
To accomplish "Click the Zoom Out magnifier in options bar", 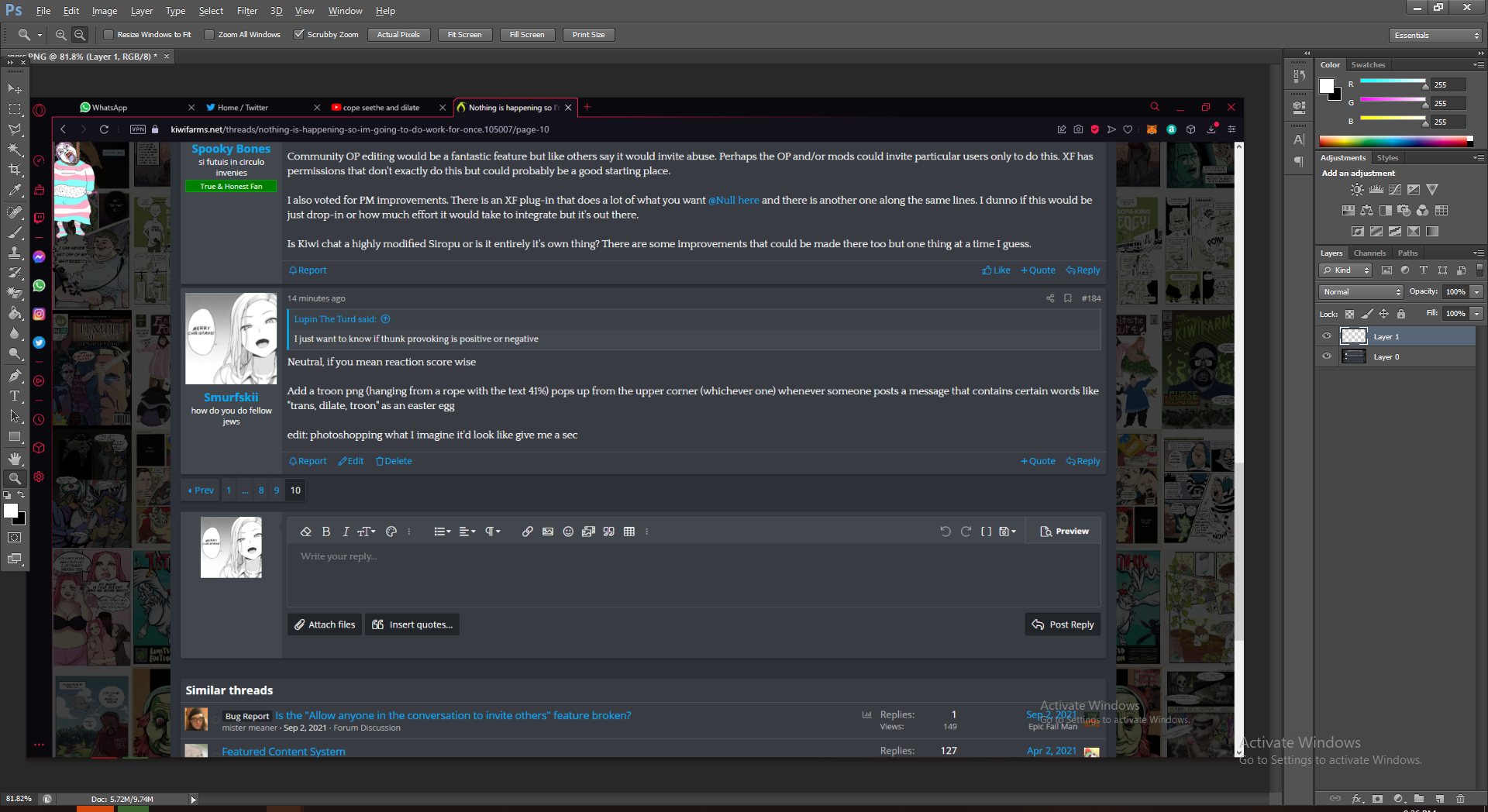I will 80,35.
